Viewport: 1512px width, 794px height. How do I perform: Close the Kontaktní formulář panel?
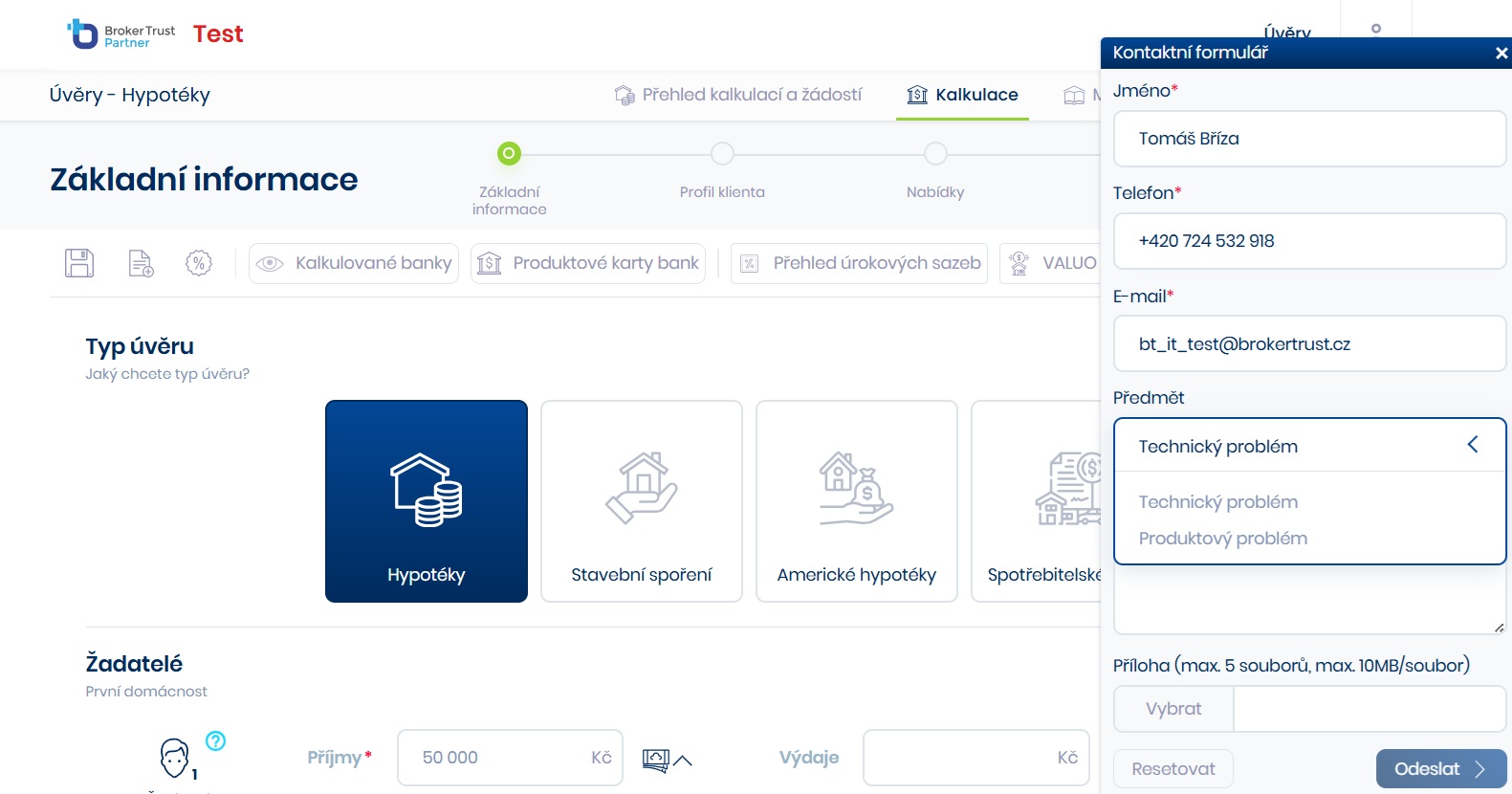pyautogui.click(x=1501, y=54)
